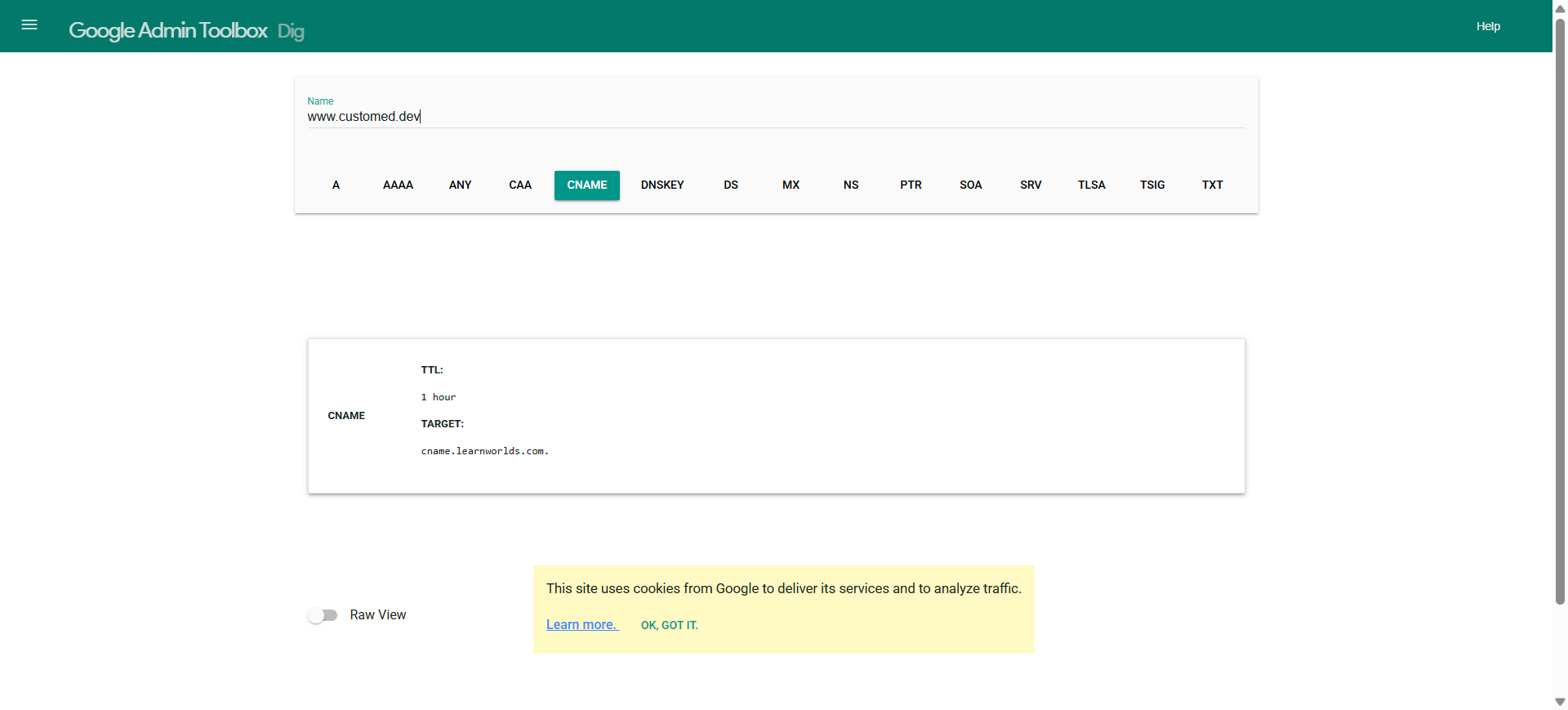Image resolution: width=1568 pixels, height=710 pixels.
Task: Select the TXT record type
Action: pos(1212,185)
